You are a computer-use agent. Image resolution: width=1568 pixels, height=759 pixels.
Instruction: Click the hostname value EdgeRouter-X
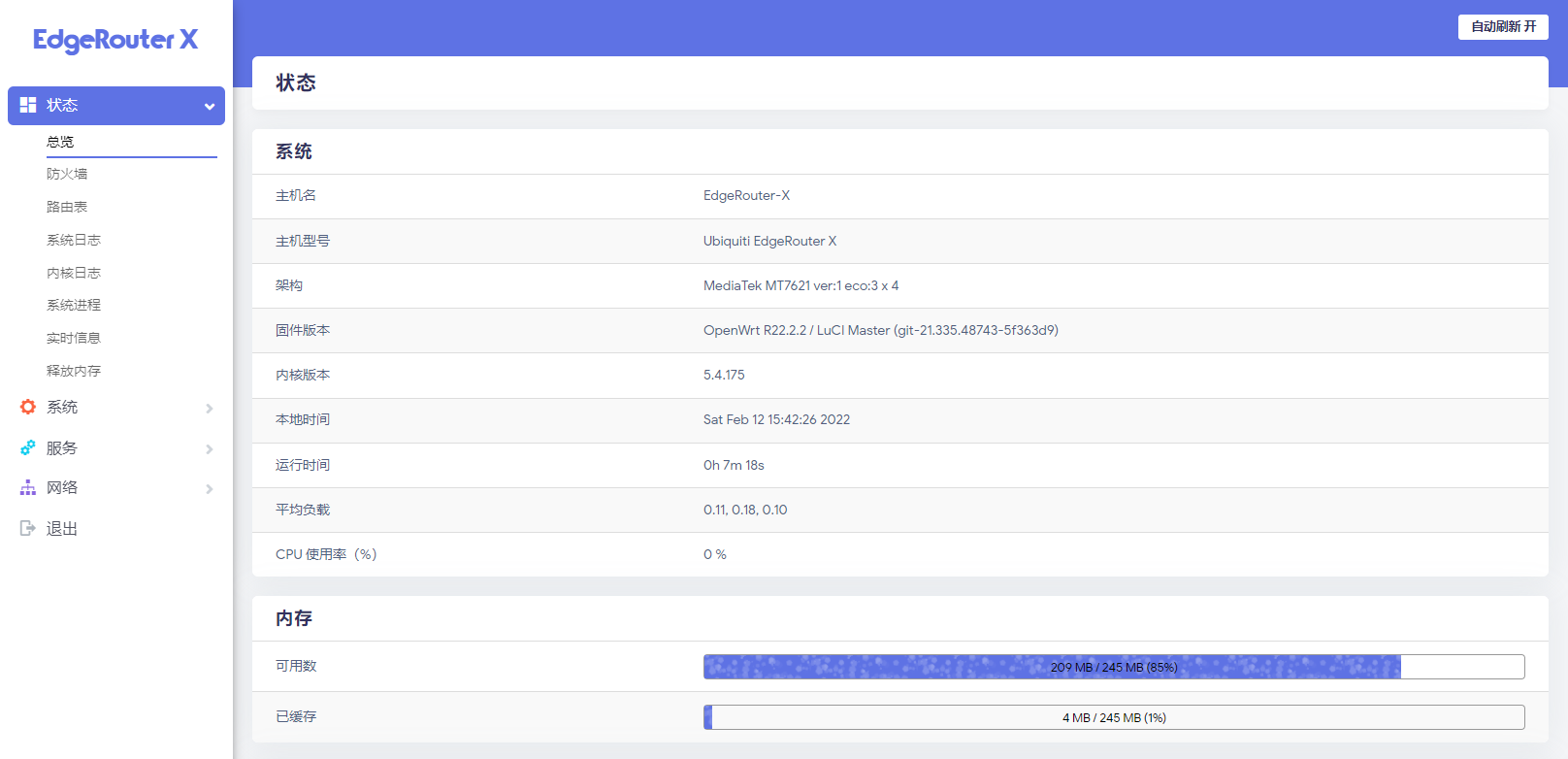pyautogui.click(x=746, y=196)
